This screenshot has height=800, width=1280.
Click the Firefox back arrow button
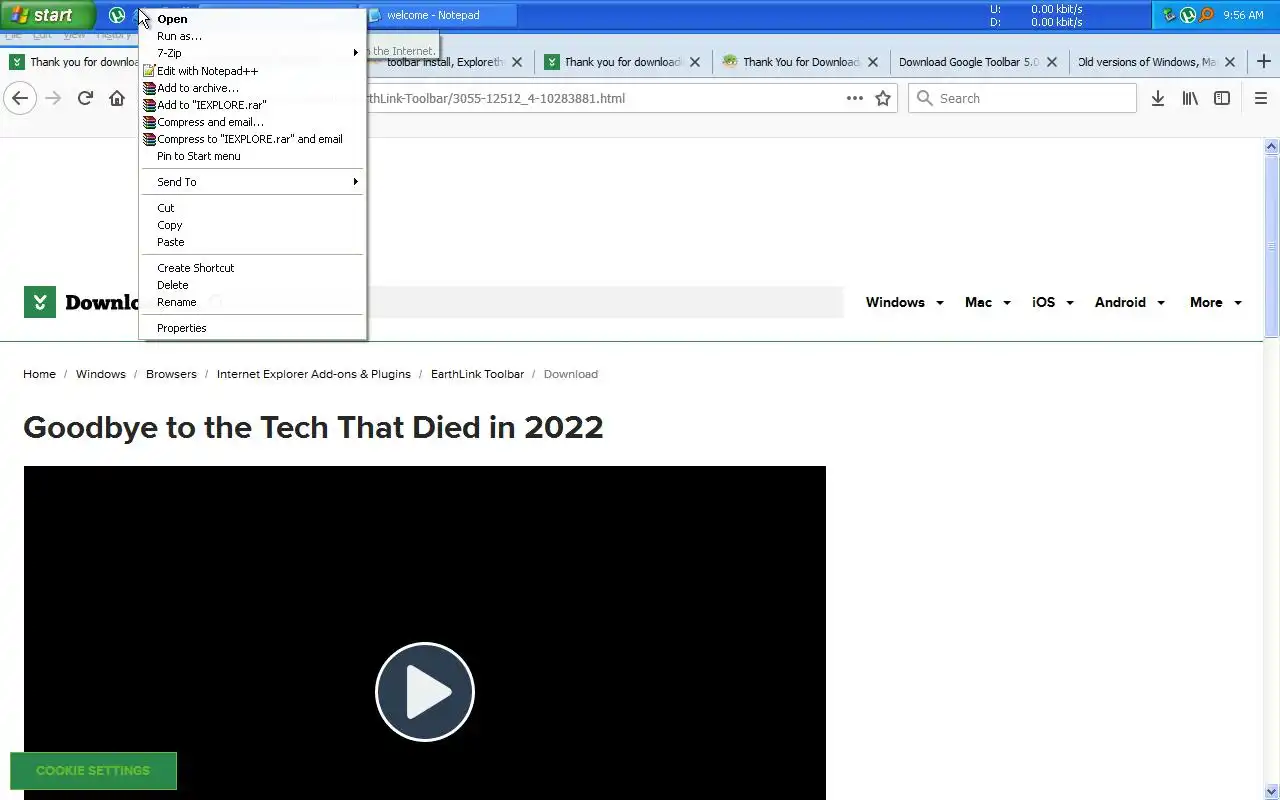point(20,98)
